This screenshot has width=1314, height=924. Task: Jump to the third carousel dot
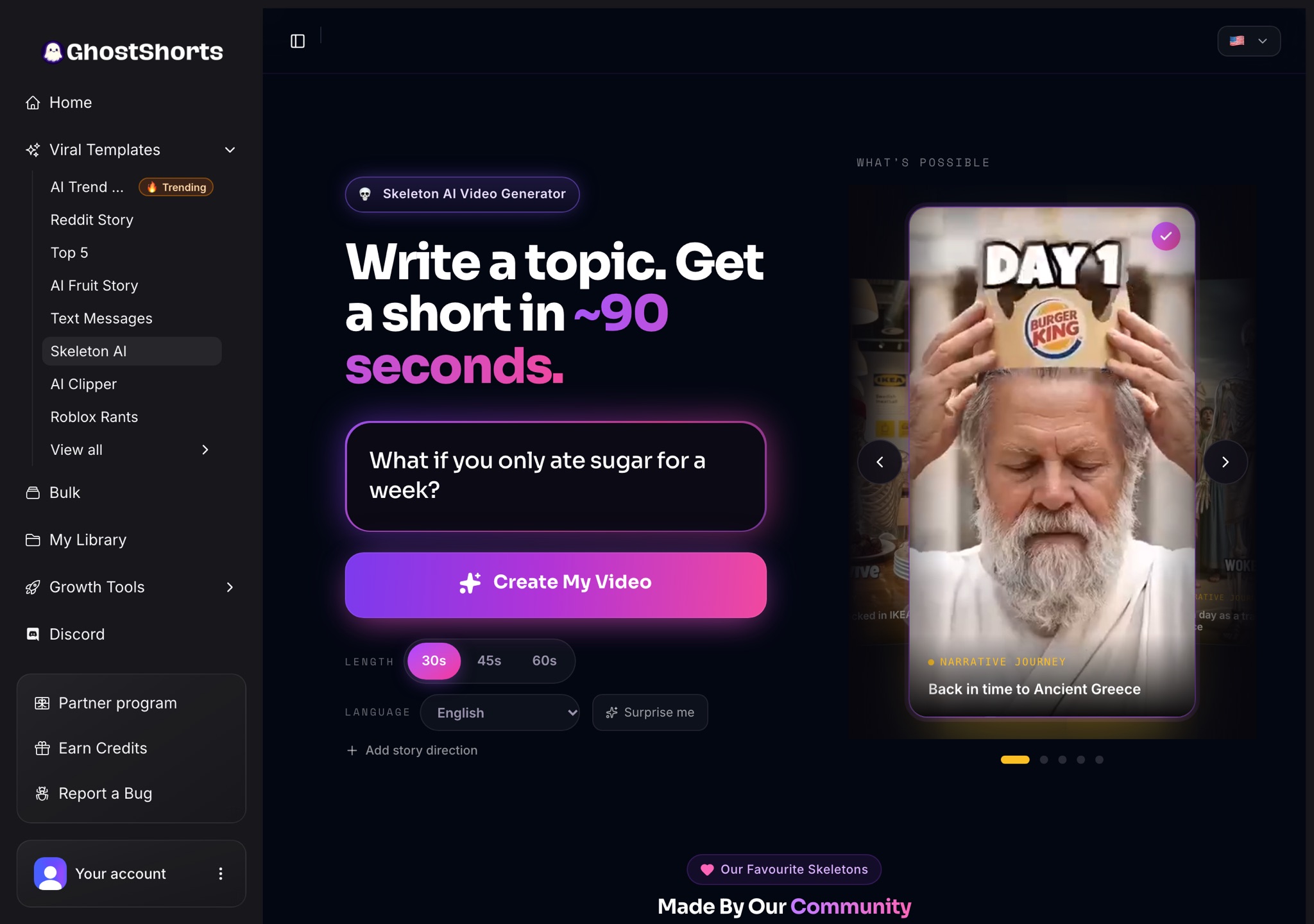1062,760
